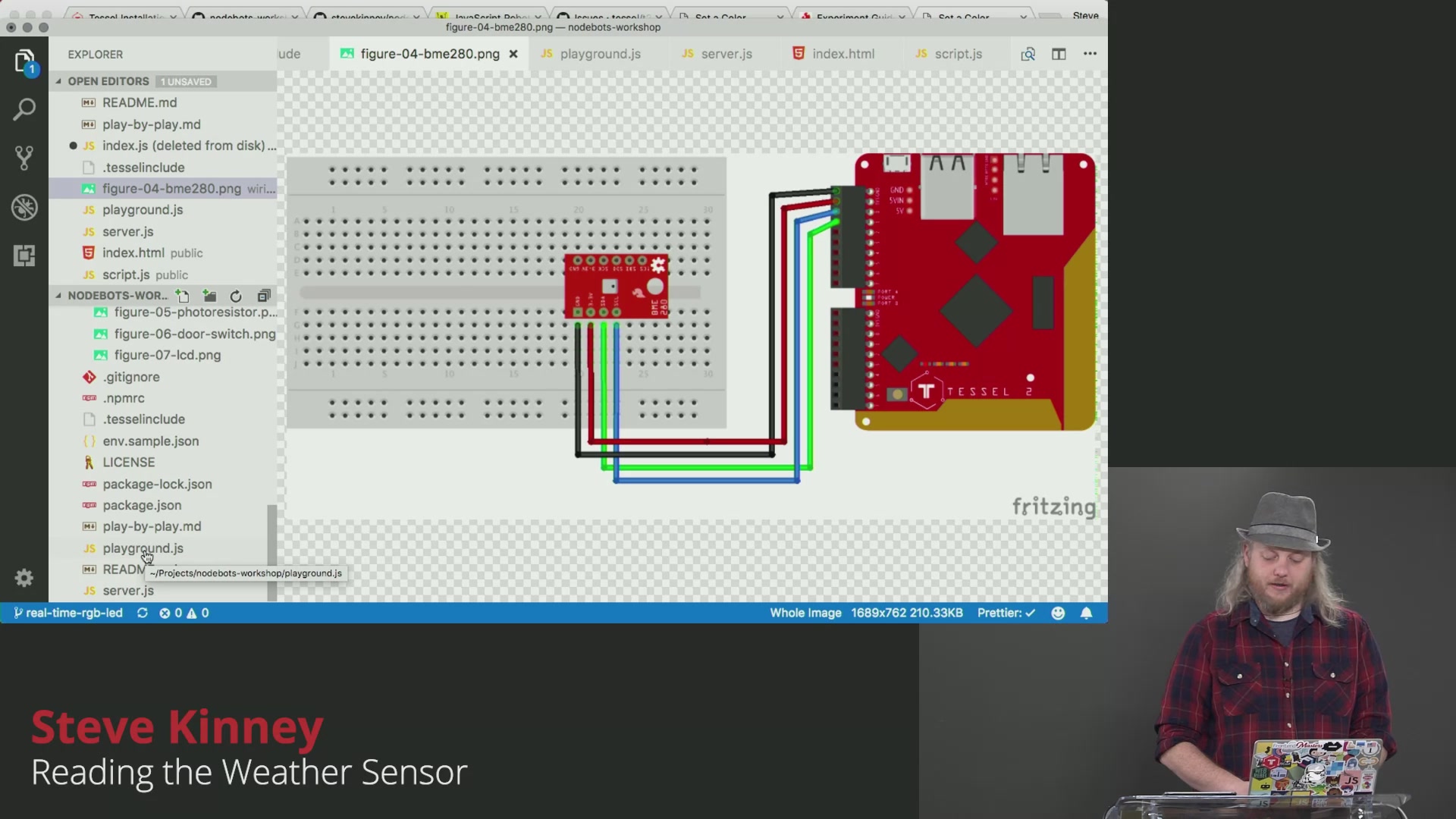
Task: Click the errors and warnings count in status bar
Action: 184,613
